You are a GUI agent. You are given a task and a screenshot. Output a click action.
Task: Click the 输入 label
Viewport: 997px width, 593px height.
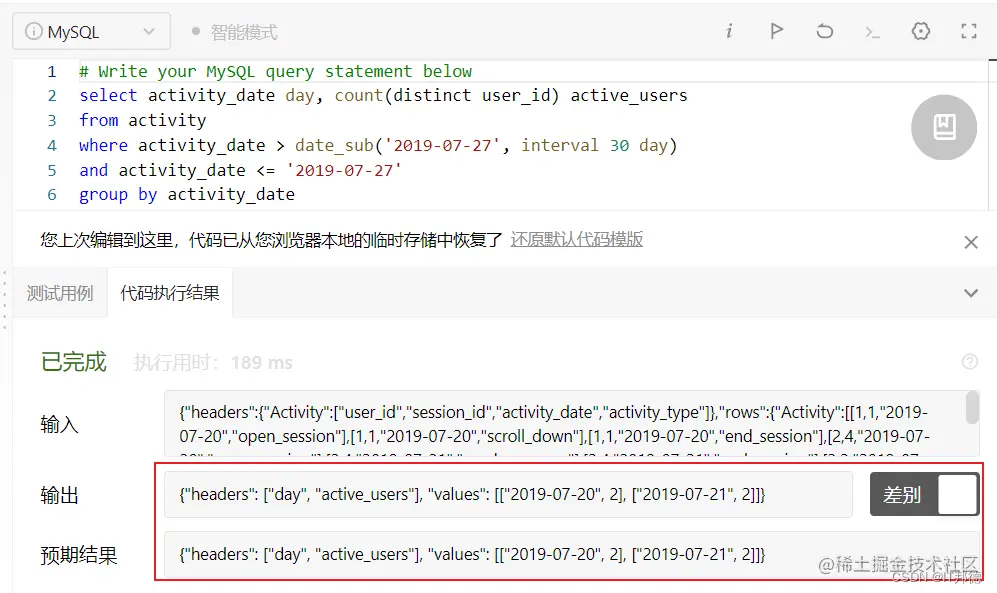point(59,424)
